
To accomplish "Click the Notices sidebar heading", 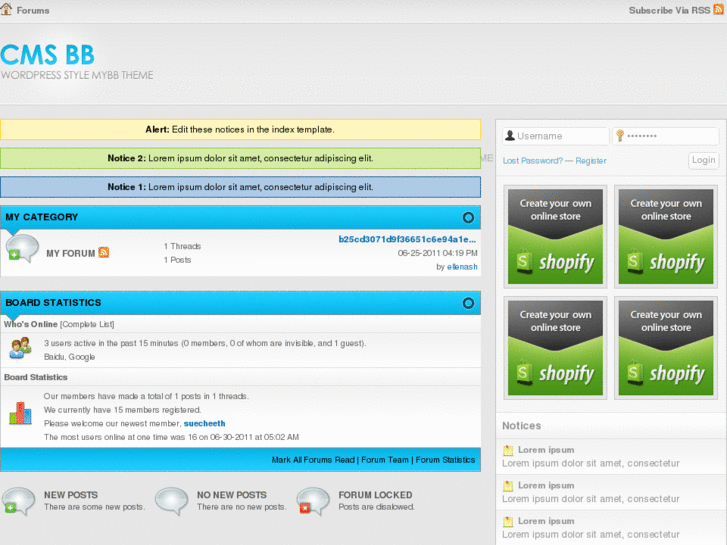I will coord(522,426).
